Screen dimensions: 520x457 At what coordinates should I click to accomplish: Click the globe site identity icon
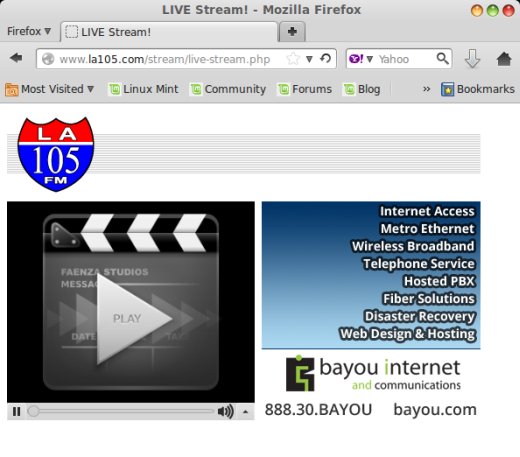click(48, 59)
